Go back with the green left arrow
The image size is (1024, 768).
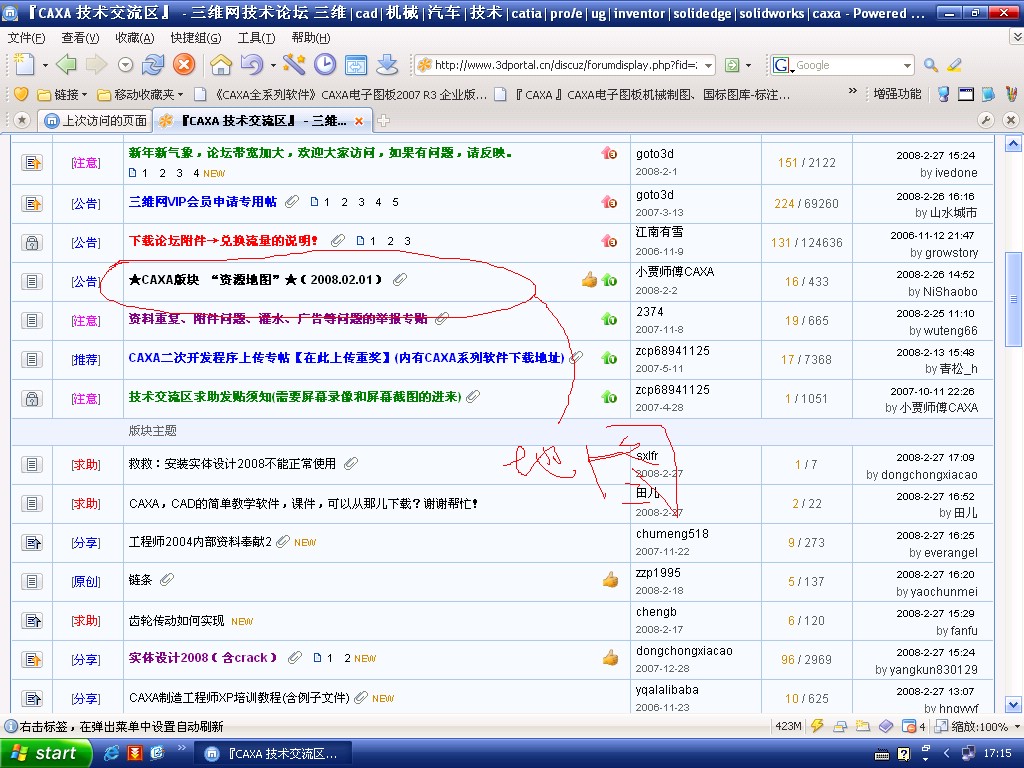click(x=66, y=65)
